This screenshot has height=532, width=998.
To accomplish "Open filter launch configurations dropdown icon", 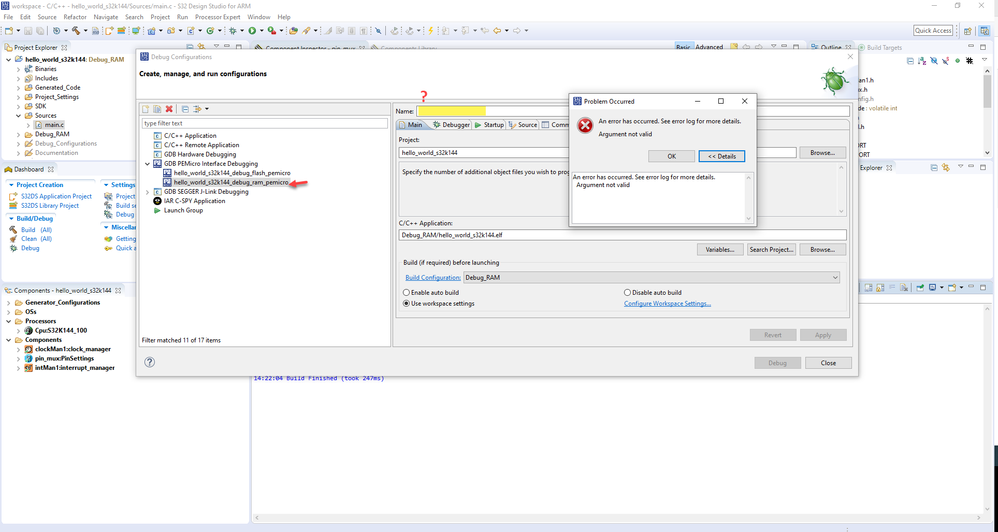I will tap(200, 109).
